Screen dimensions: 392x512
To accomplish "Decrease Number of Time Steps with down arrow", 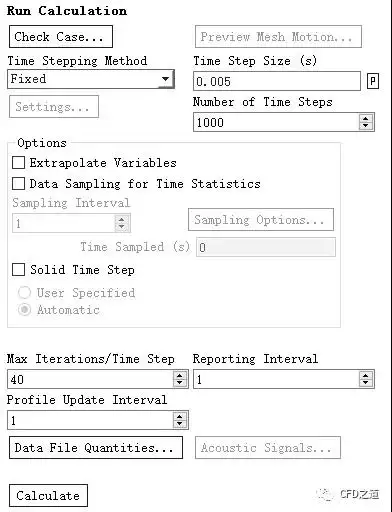I will tap(366, 126).
